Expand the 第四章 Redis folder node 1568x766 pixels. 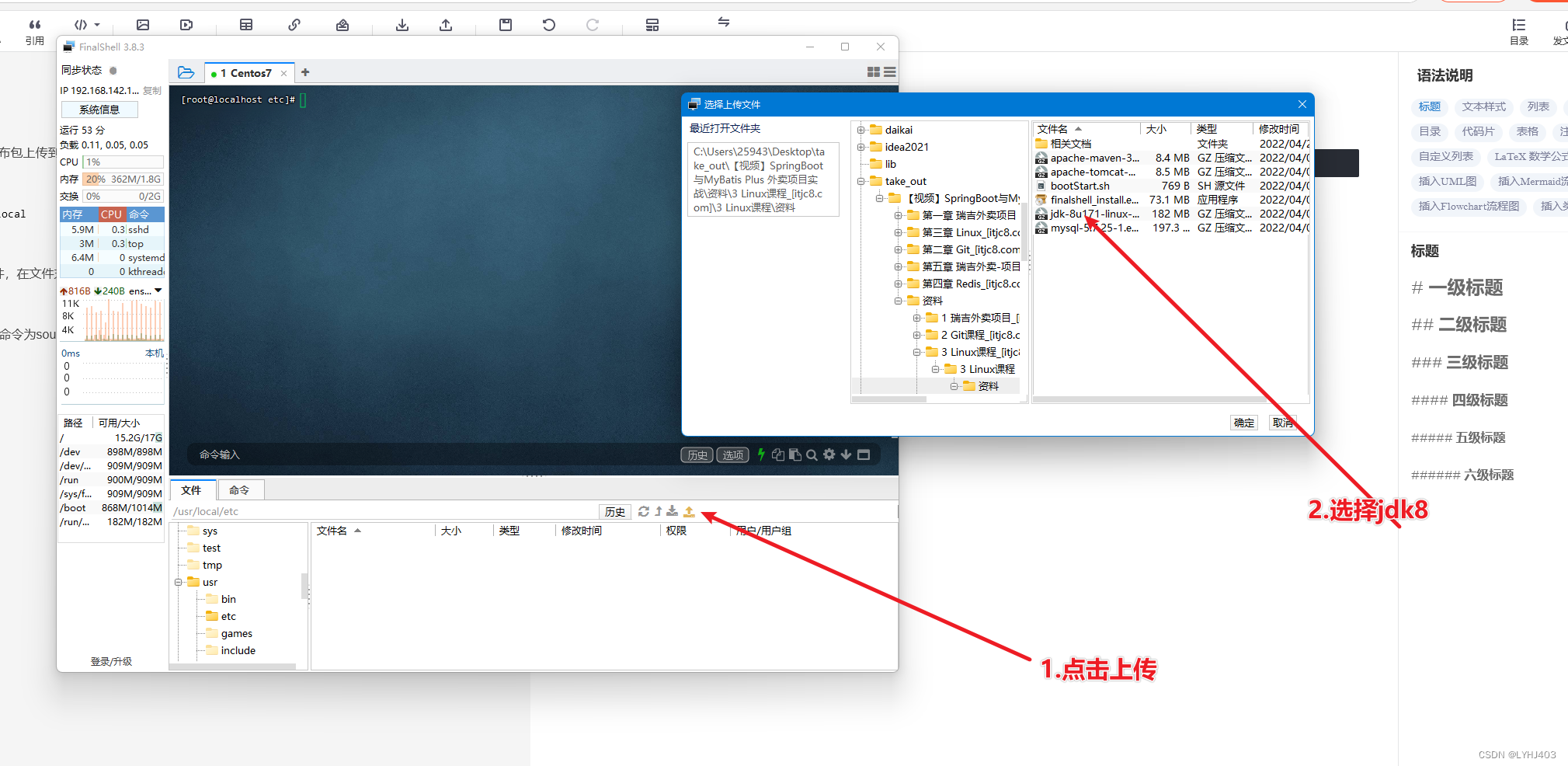[x=898, y=284]
